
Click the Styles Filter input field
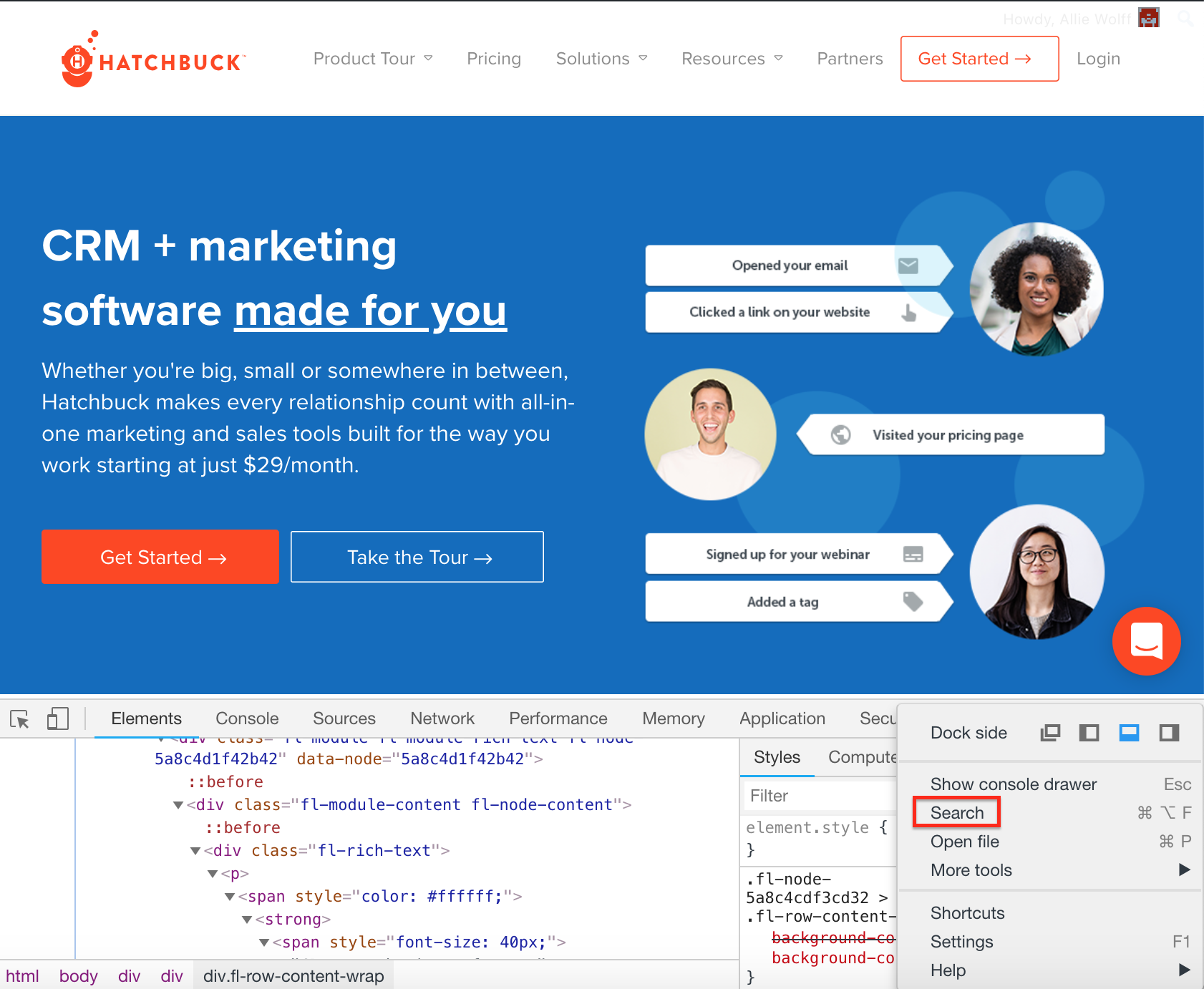coord(819,796)
